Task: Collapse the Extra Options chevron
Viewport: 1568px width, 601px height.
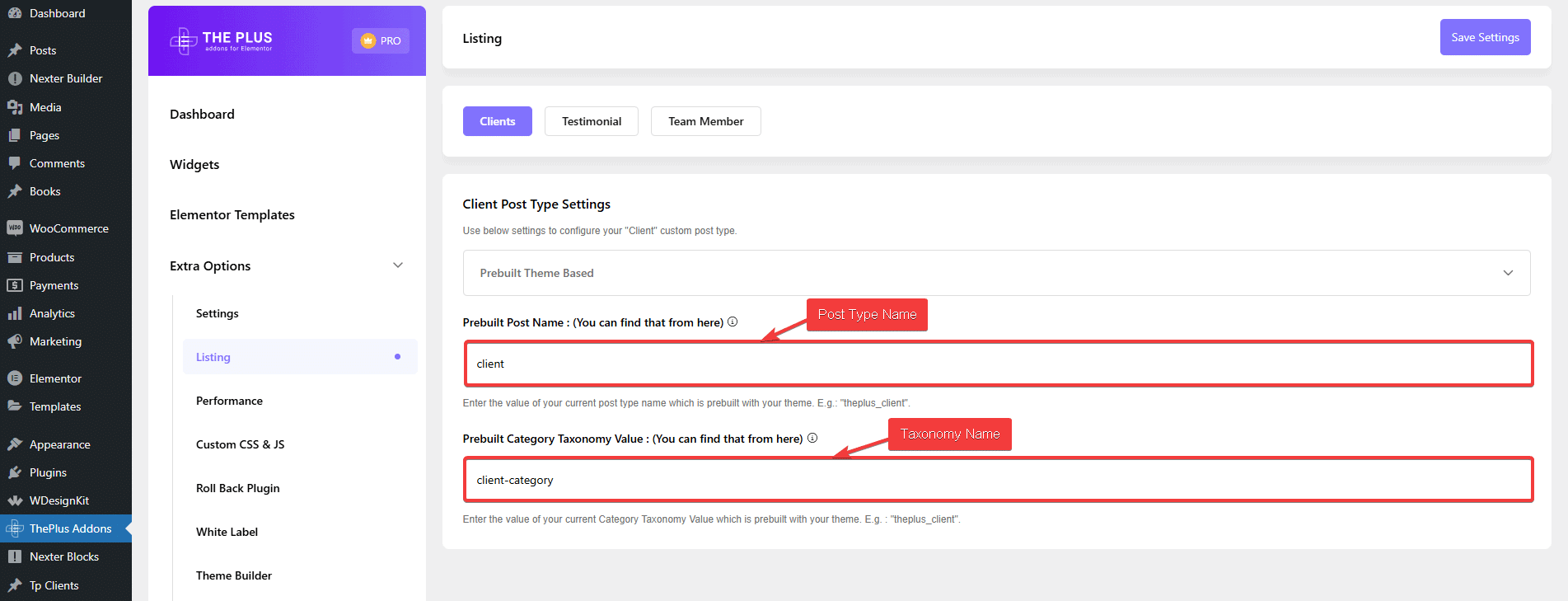Action: pyautogui.click(x=398, y=265)
